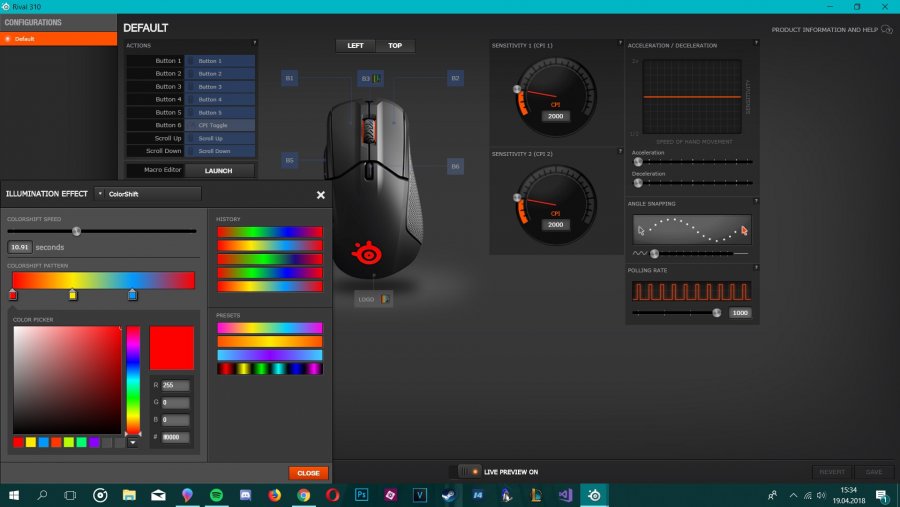This screenshot has width=900, height=507.
Task: Open help for Acceleration / Deceleration panel
Action: [x=756, y=42]
